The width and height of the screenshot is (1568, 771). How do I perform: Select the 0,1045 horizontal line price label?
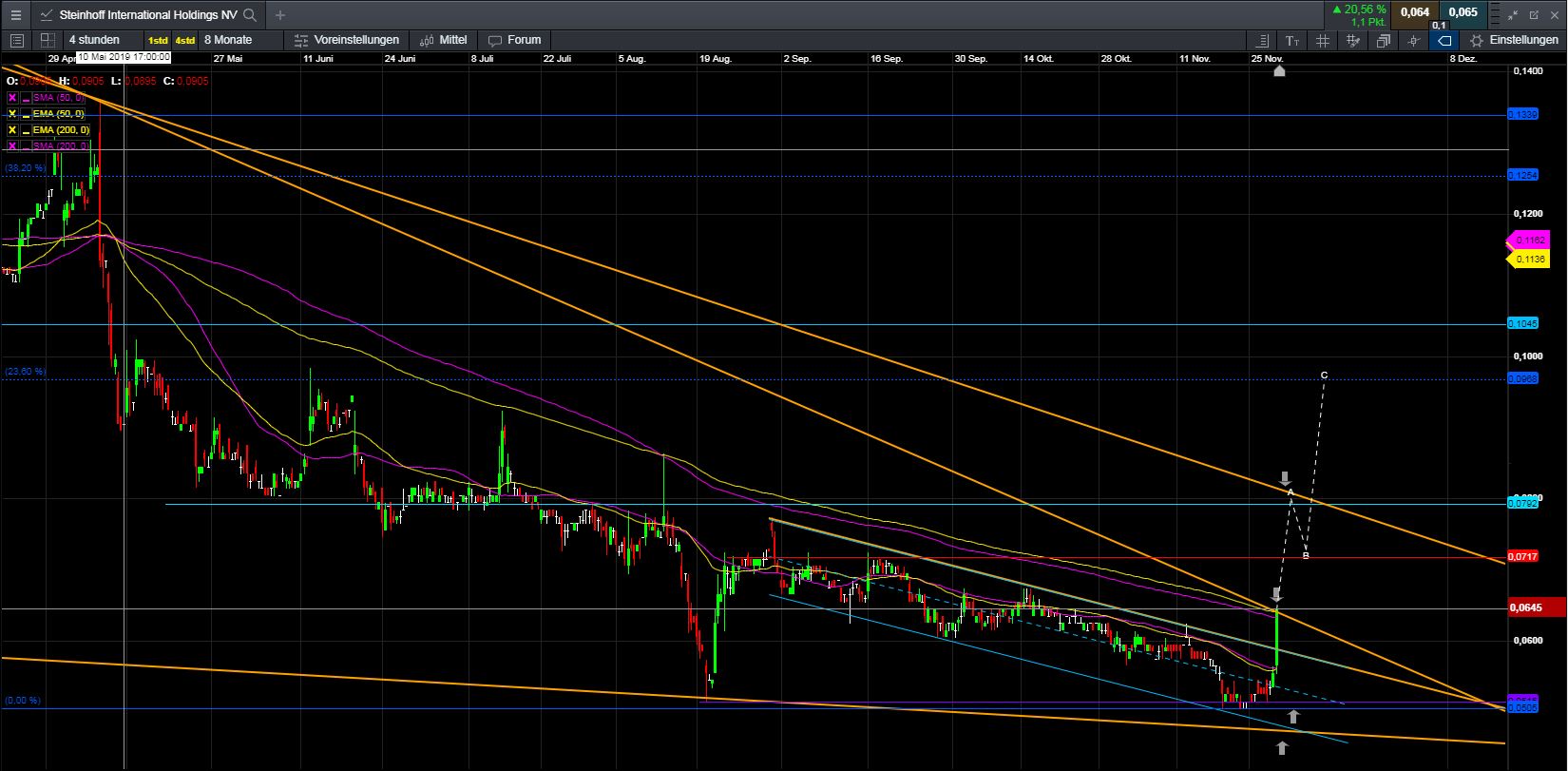(1523, 324)
